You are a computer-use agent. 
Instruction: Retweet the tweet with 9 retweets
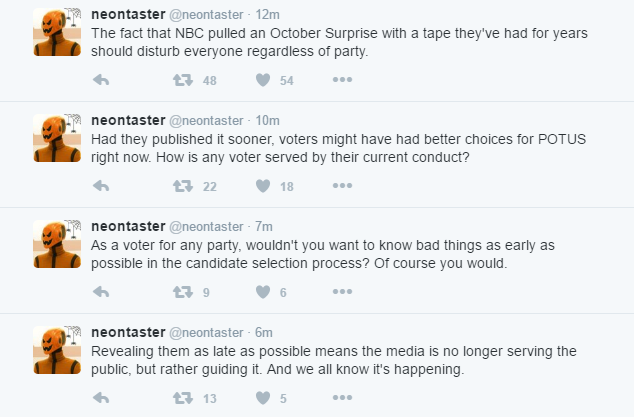click(x=183, y=292)
